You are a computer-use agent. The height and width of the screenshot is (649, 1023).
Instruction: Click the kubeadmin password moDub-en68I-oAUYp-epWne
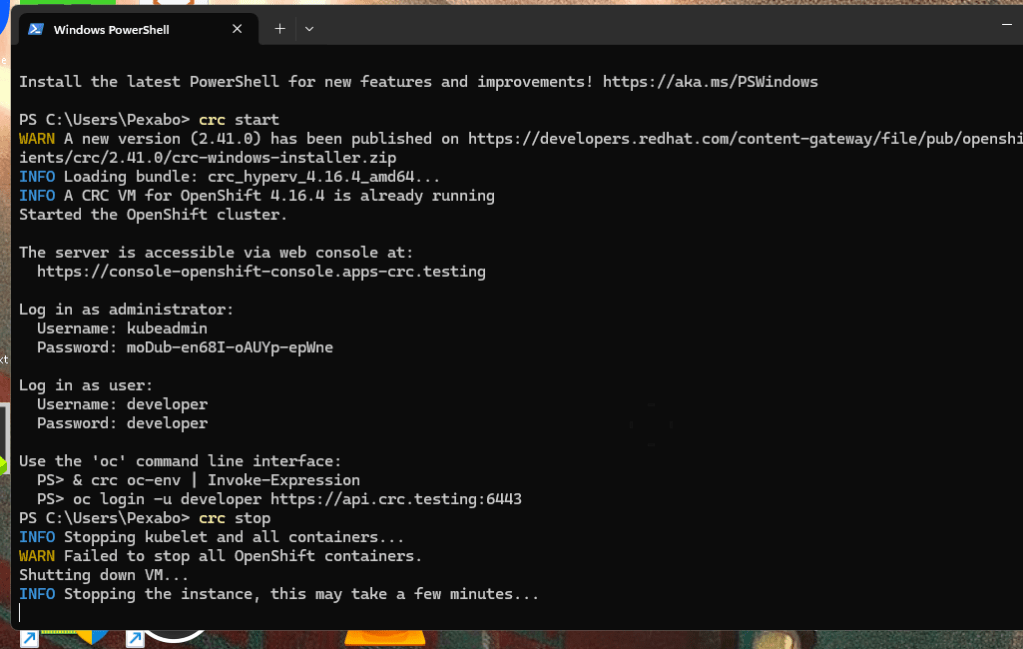[x=230, y=348]
